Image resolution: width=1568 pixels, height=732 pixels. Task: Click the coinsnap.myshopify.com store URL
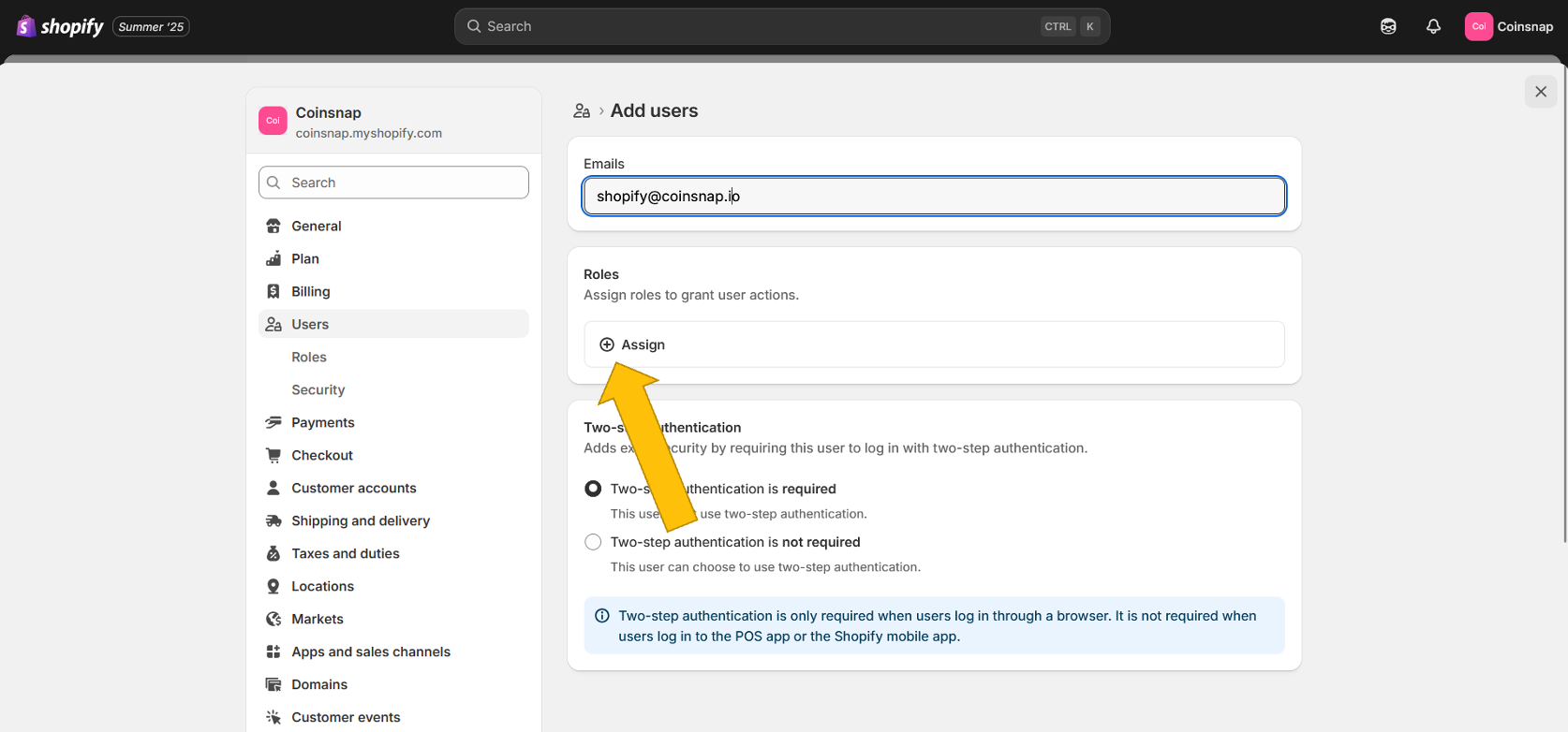[x=369, y=133]
